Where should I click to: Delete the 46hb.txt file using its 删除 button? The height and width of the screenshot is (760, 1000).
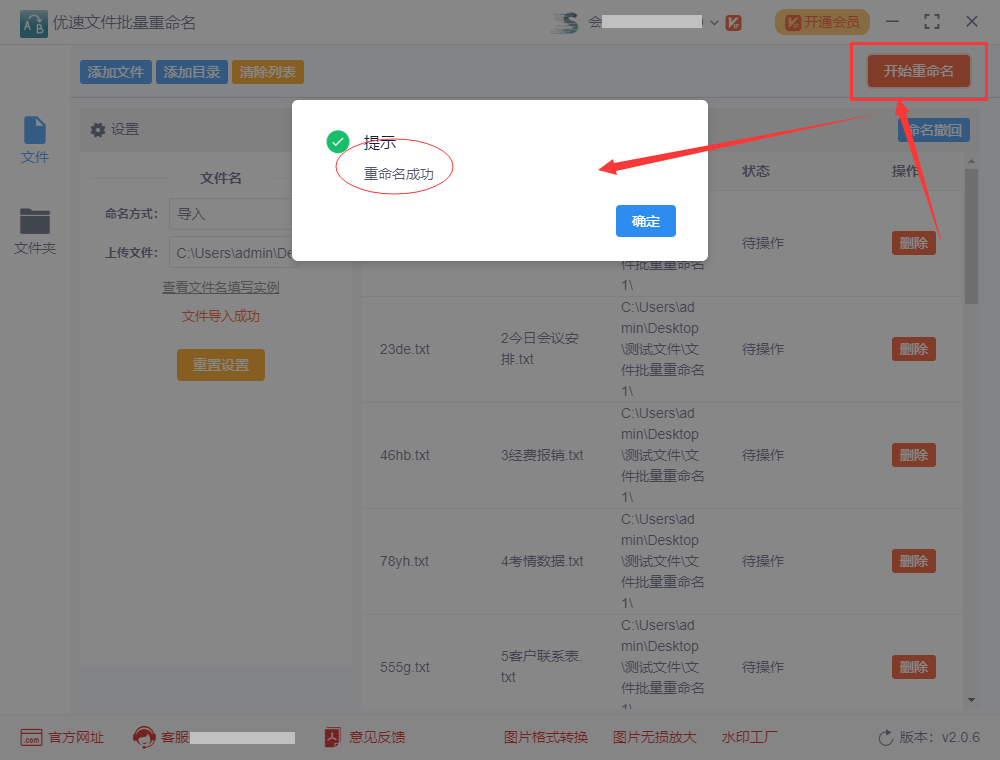(x=913, y=454)
